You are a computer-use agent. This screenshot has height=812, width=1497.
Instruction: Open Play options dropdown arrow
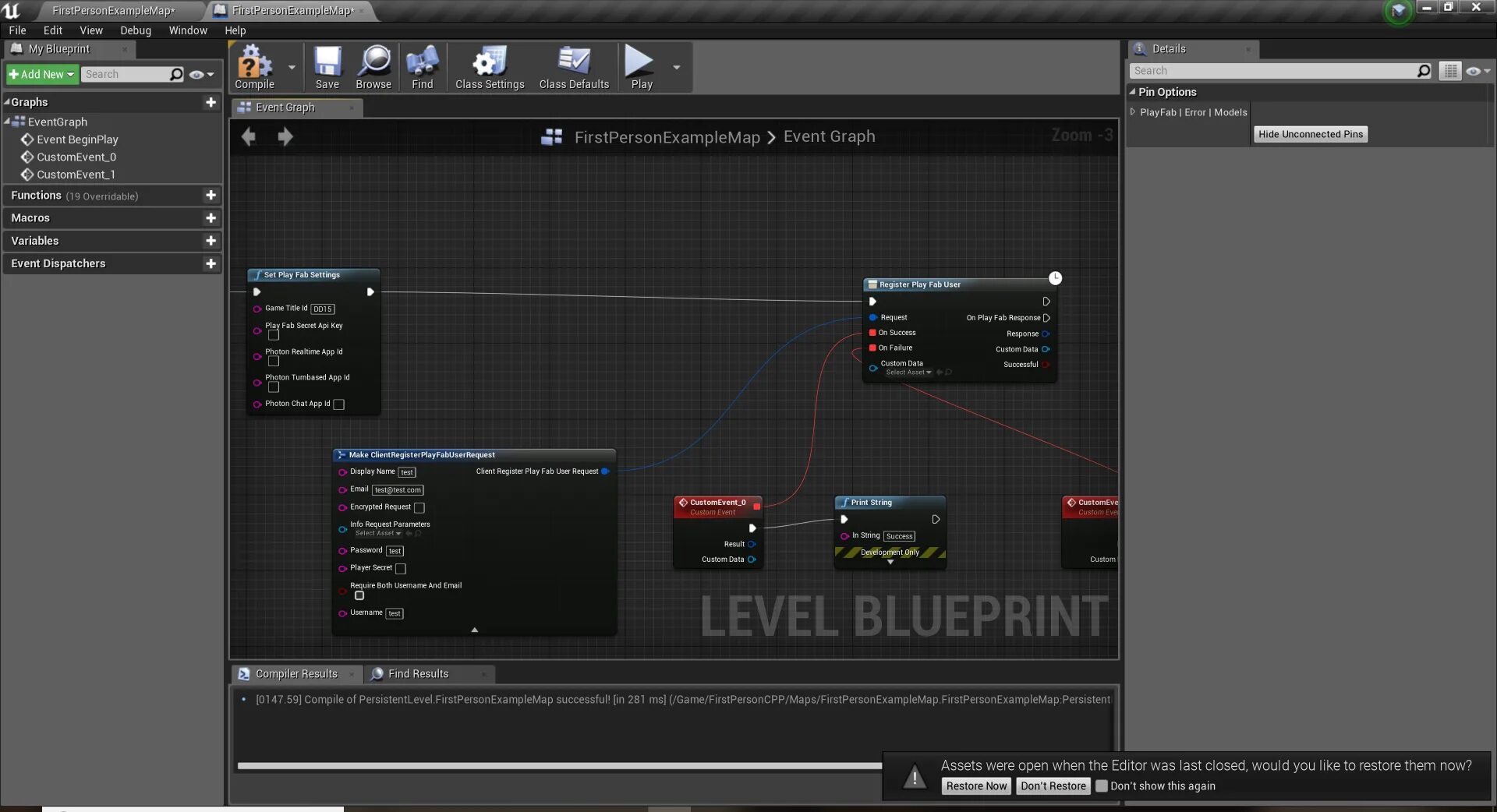[676, 67]
